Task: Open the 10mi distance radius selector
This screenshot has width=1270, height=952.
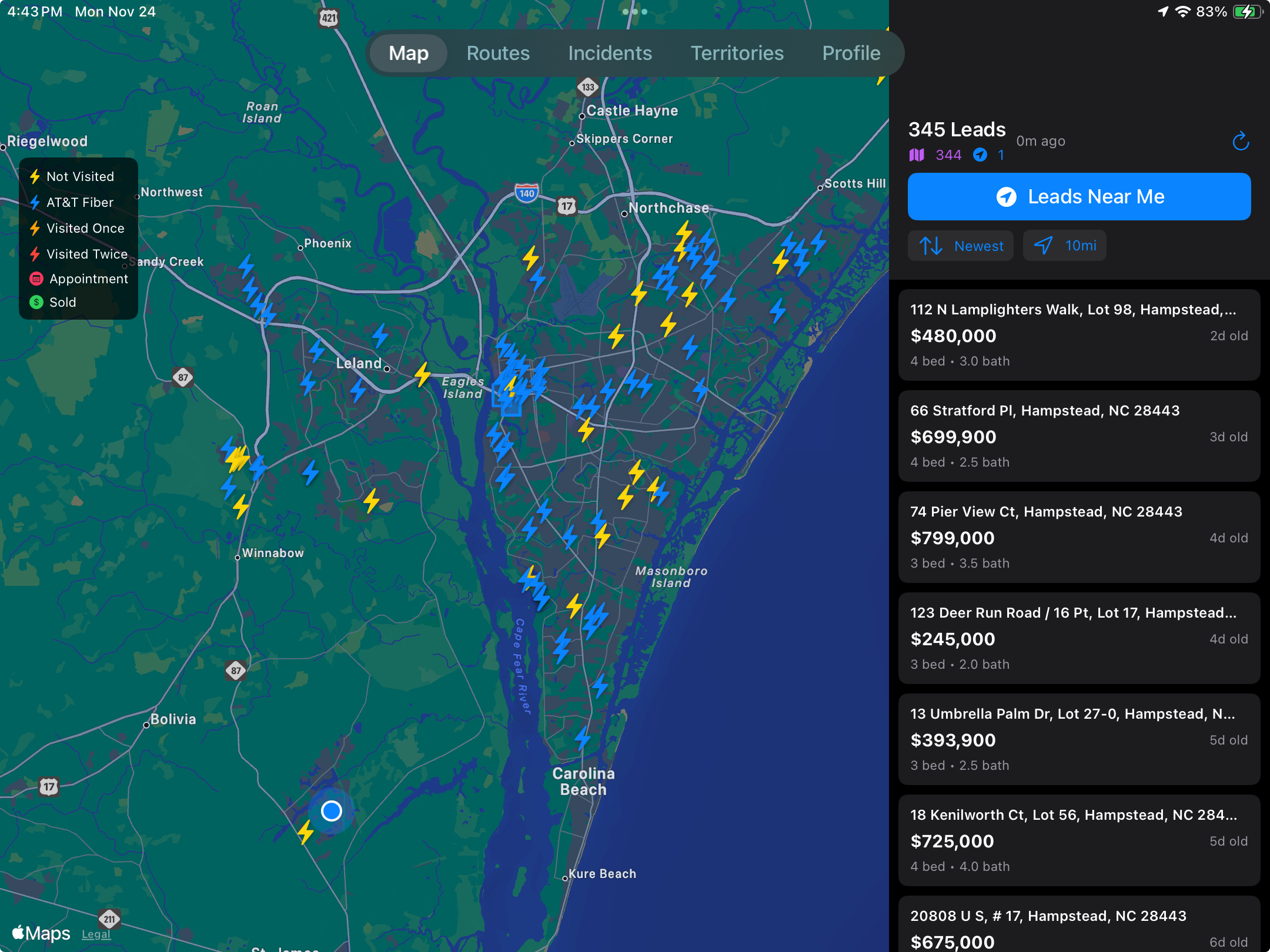Action: (x=1065, y=246)
